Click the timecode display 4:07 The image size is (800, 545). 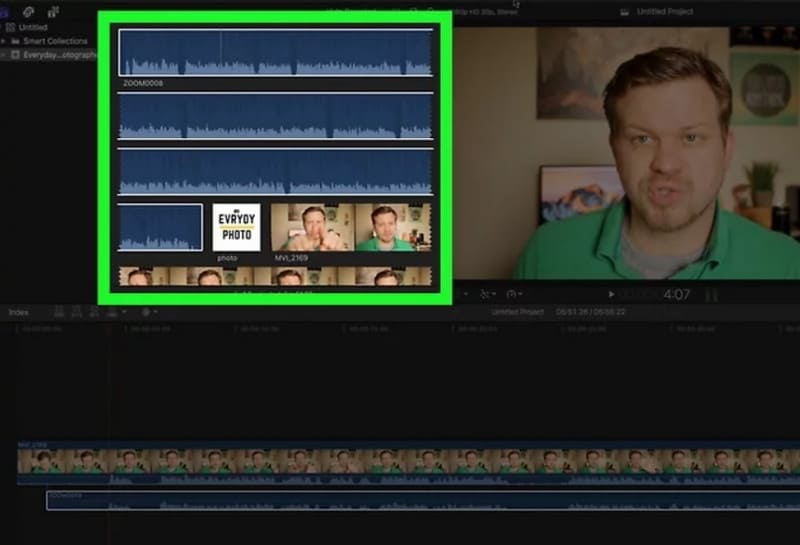tap(676, 295)
